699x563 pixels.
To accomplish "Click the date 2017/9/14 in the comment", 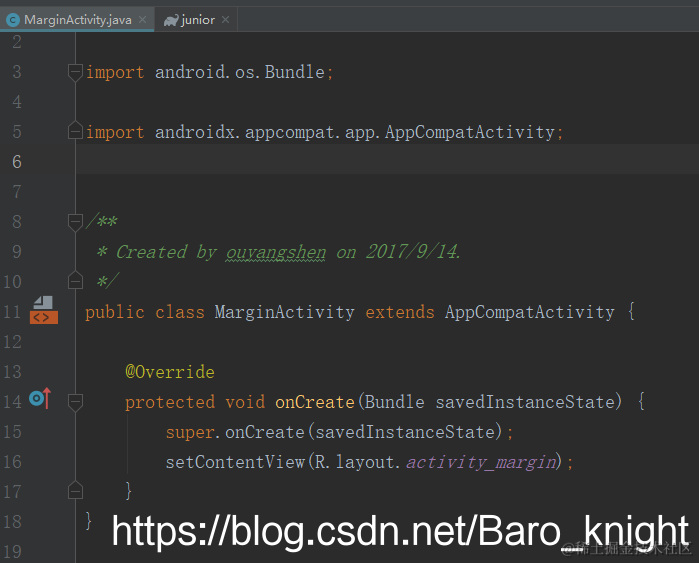I will point(412,252).
